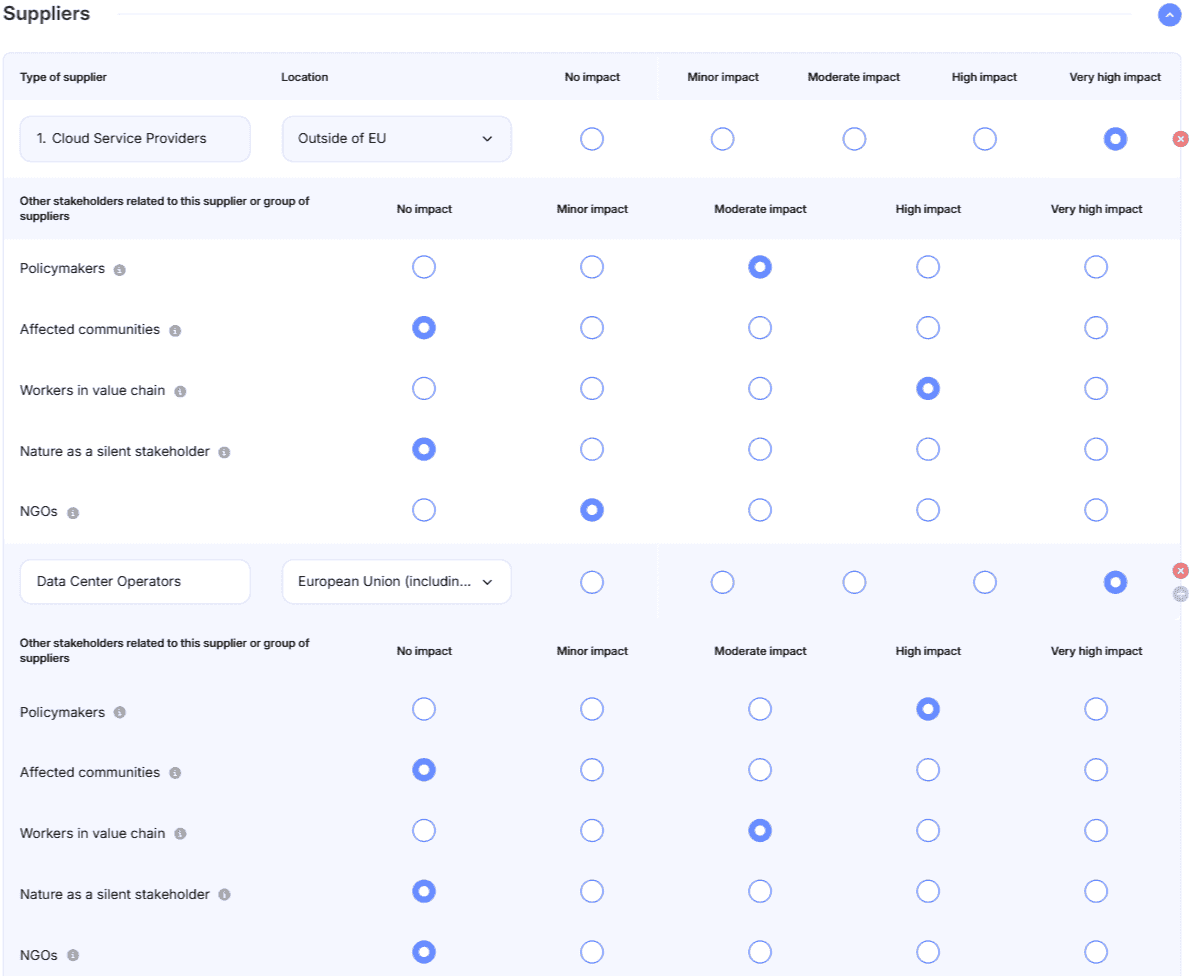1189x976 pixels.
Task: Show info for first Policymakers stakeholder
Action: [120, 270]
